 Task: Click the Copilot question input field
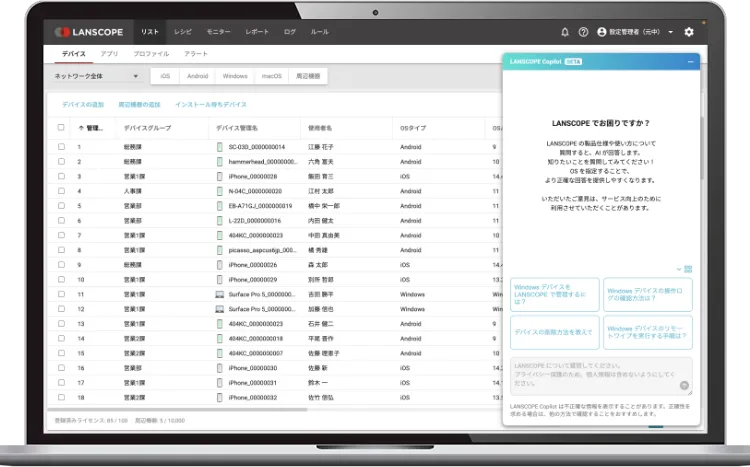594,372
